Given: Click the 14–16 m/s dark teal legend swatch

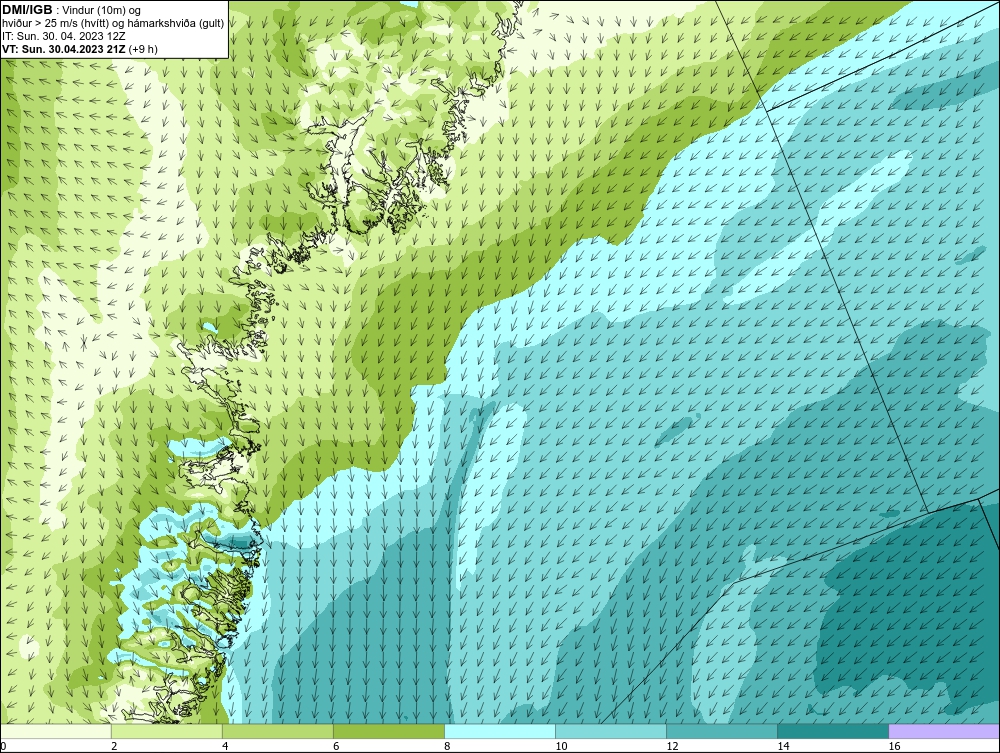Looking at the screenshot, I should (832, 731).
